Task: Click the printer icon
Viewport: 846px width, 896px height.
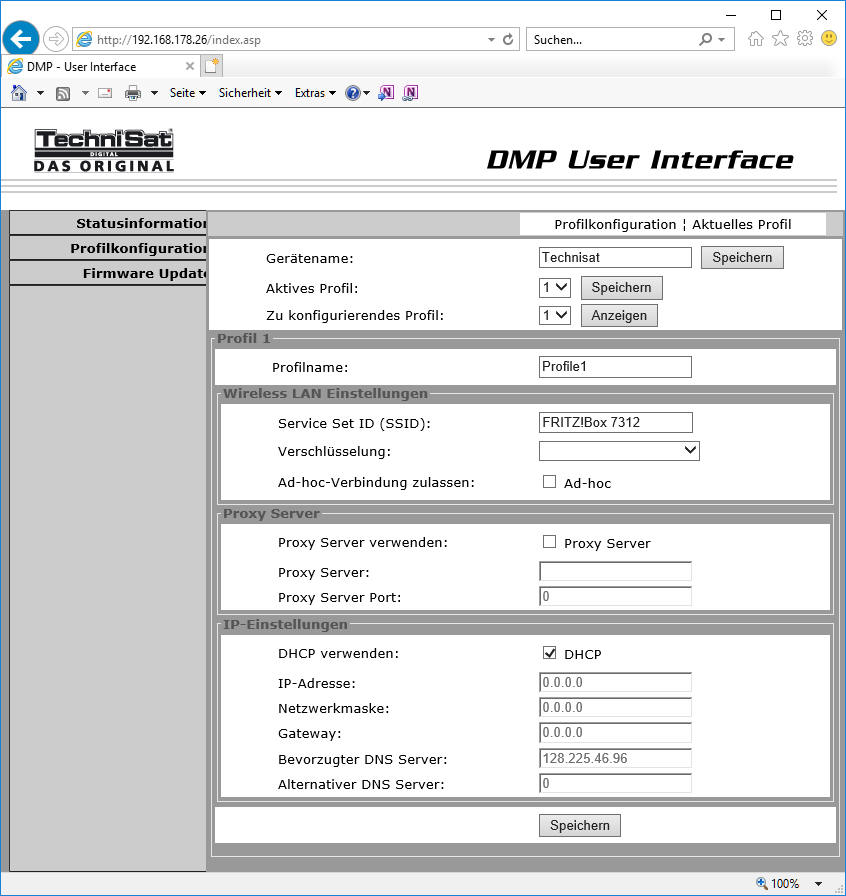Action: (133, 93)
